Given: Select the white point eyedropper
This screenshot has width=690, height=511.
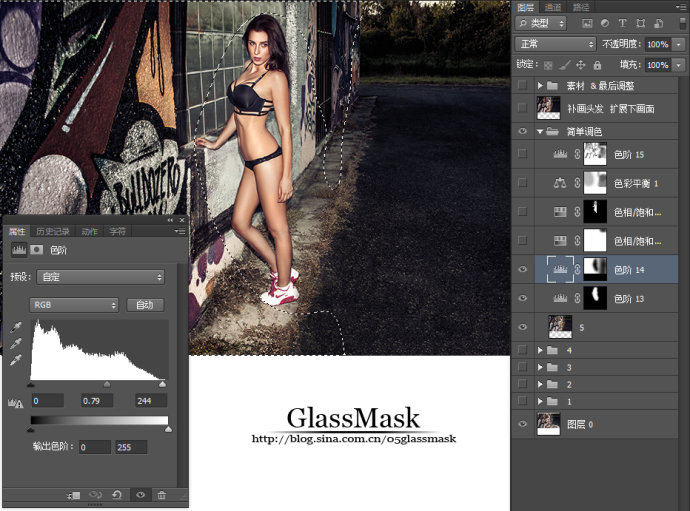Looking at the screenshot, I should (16, 360).
